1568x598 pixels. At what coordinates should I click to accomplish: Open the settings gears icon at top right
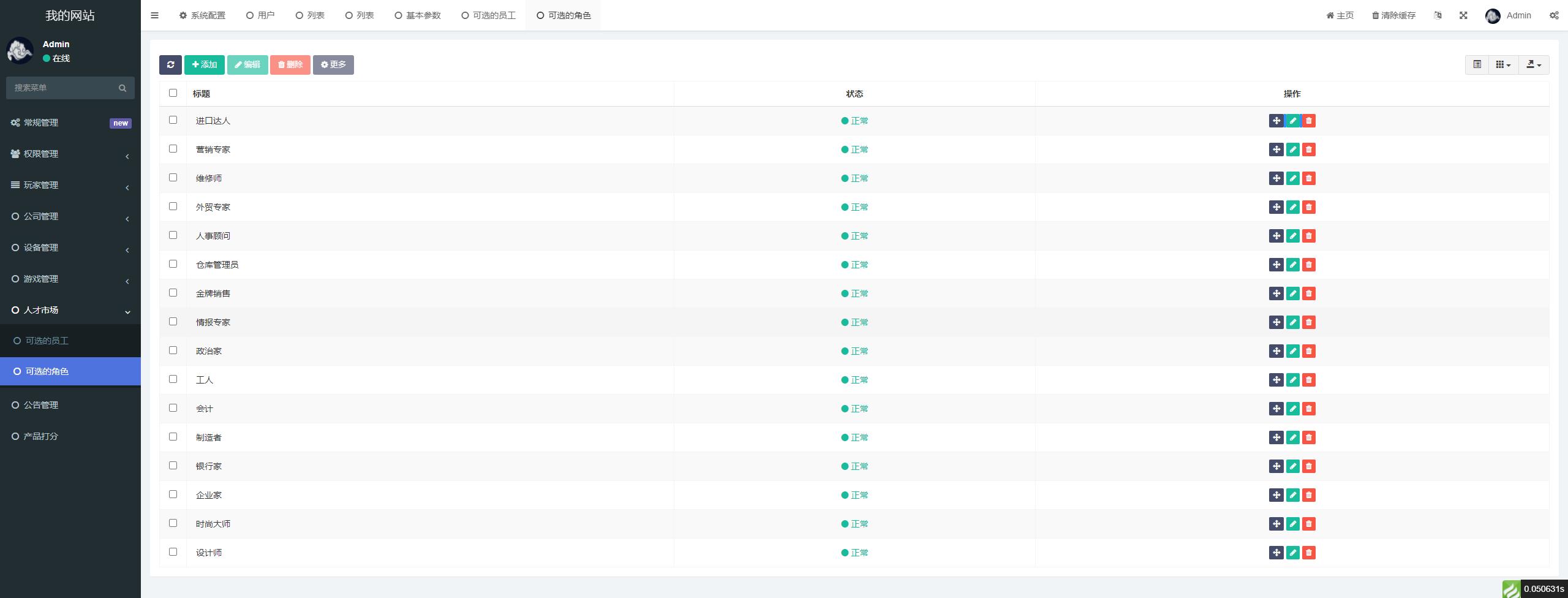tap(1554, 15)
